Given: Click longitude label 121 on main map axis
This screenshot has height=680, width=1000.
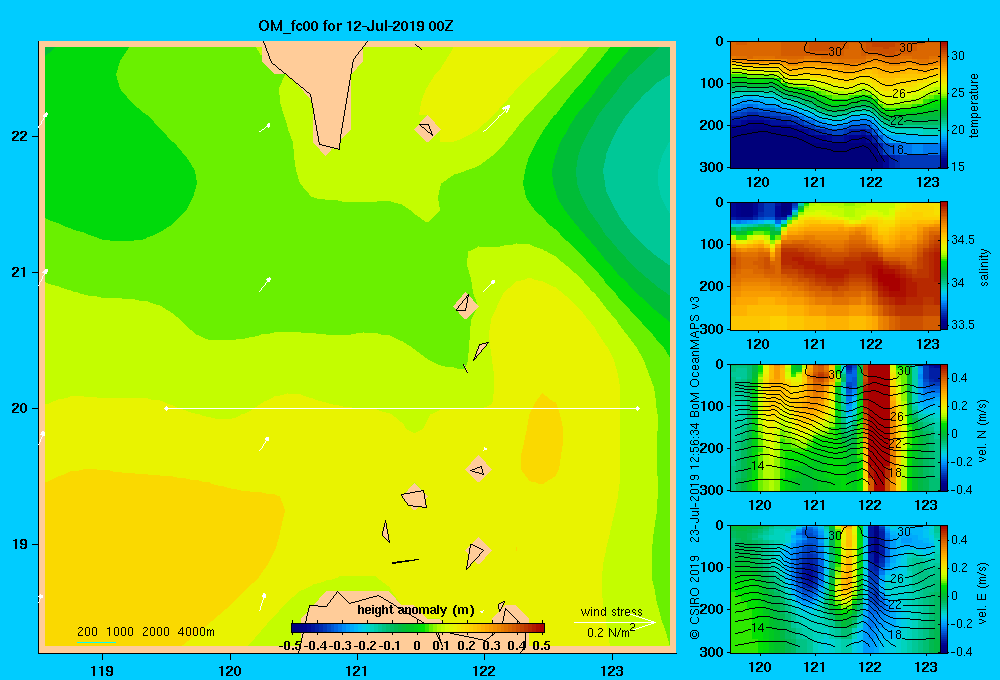Looking at the screenshot, I should click(x=357, y=670).
